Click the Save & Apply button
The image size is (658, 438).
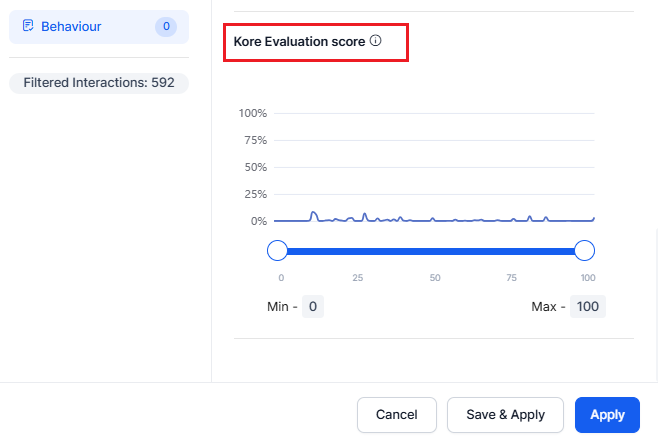(505, 415)
